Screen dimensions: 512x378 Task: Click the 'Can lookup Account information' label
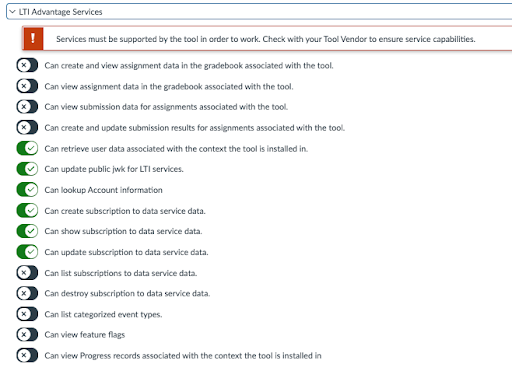[x=103, y=190]
